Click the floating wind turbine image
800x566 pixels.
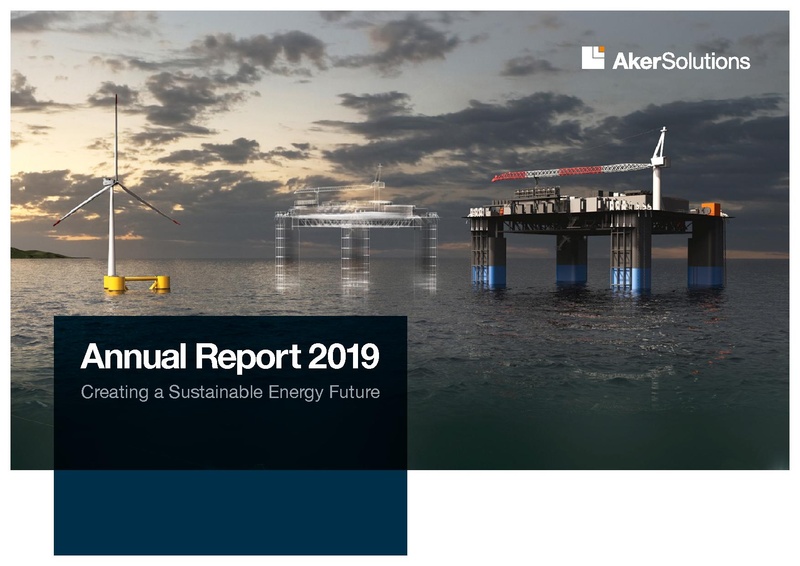[x=116, y=194]
